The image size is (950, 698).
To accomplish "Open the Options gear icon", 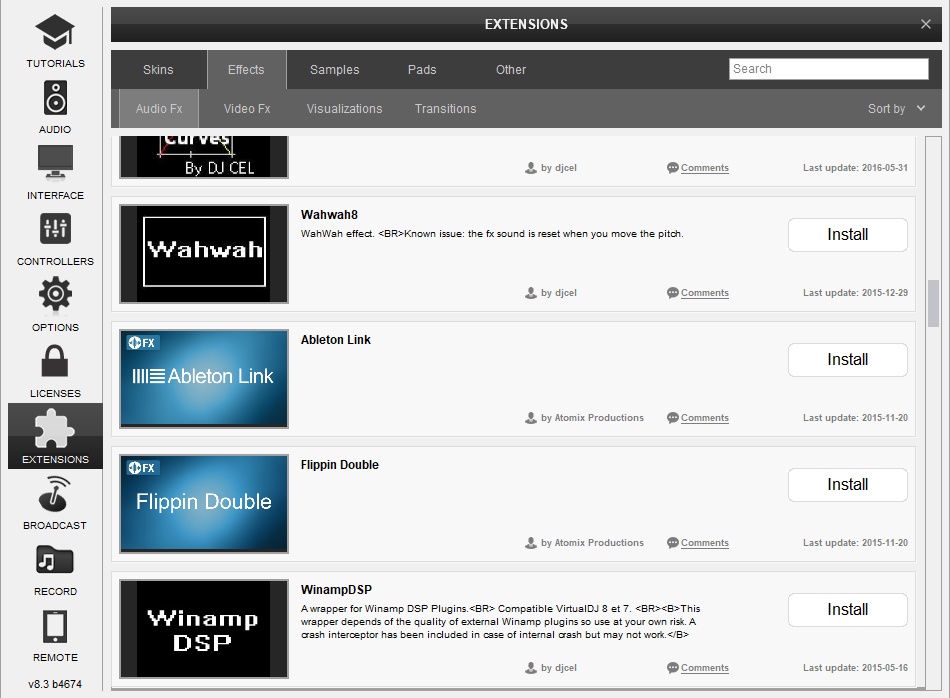I will pyautogui.click(x=55, y=294).
